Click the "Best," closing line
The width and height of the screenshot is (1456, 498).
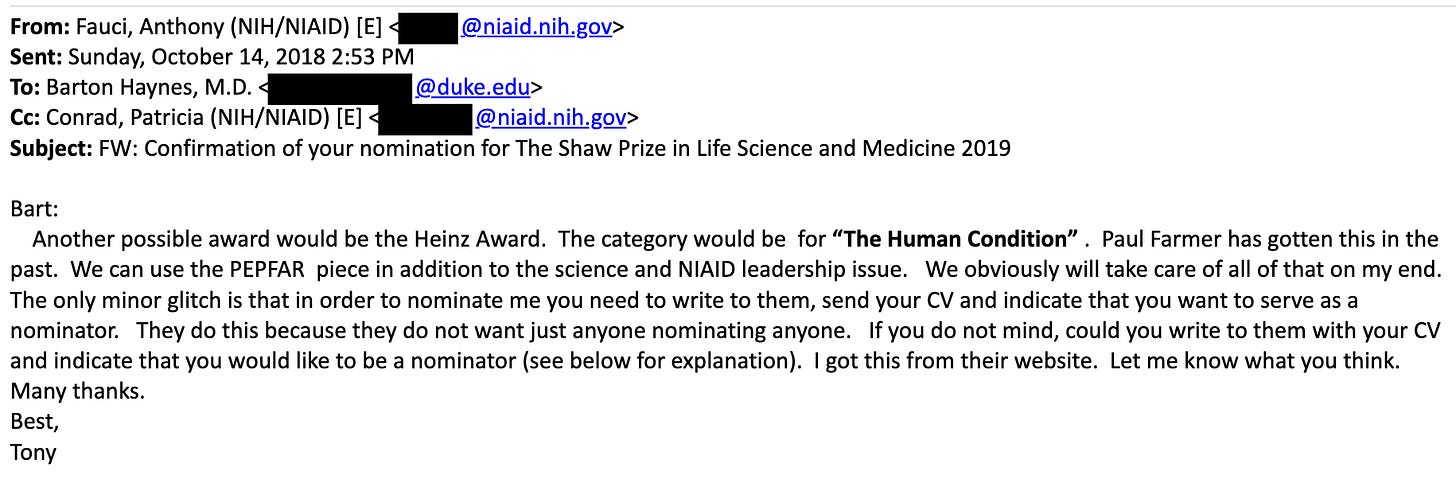[32, 422]
